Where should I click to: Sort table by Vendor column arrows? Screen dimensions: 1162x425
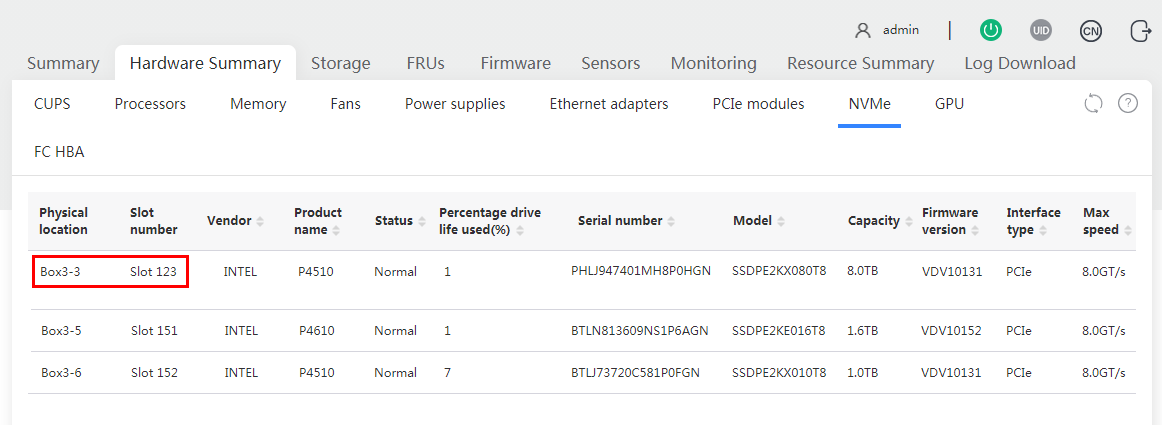coord(260,221)
